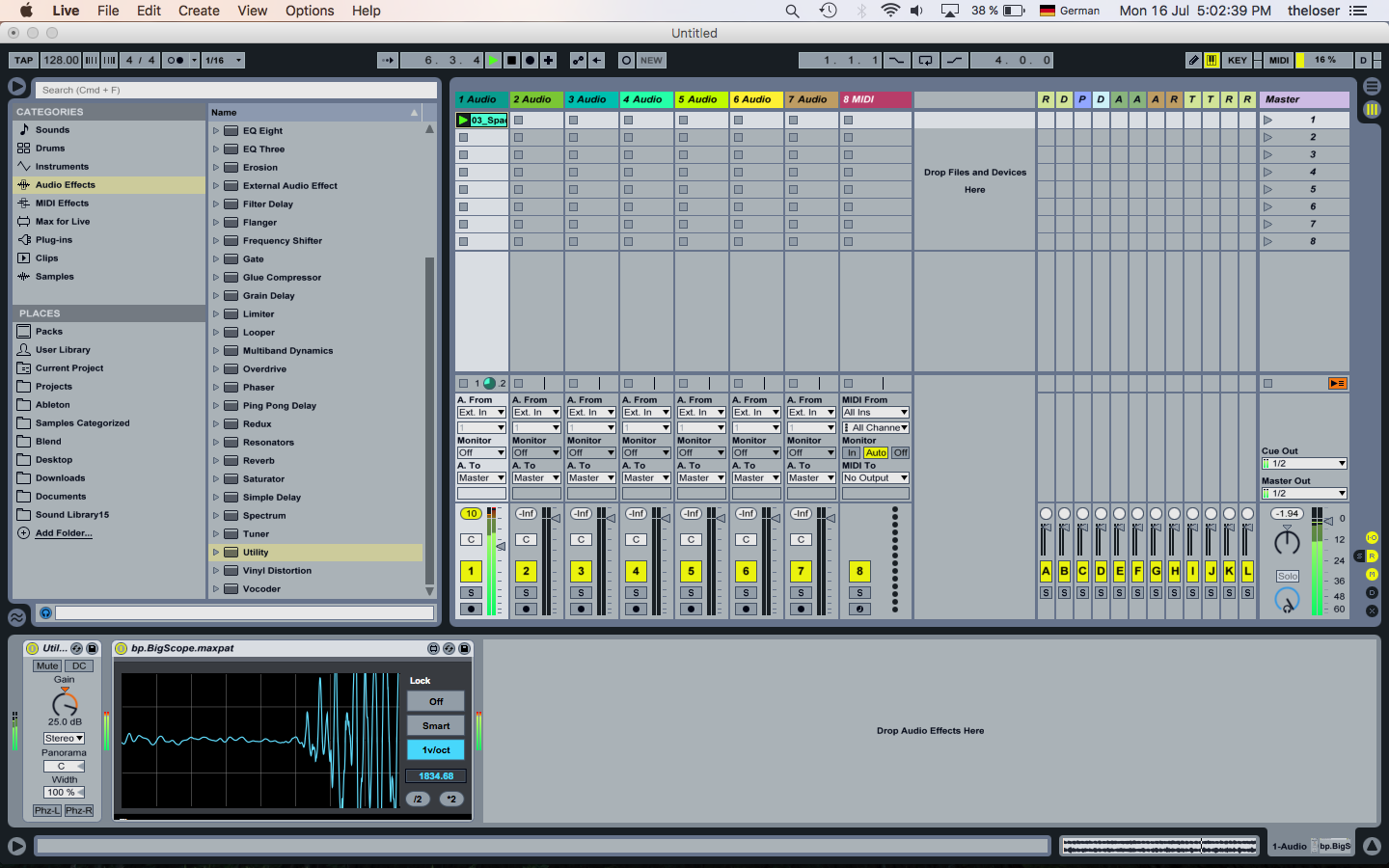Launch the 03_Spa clip in track 1

click(463, 121)
